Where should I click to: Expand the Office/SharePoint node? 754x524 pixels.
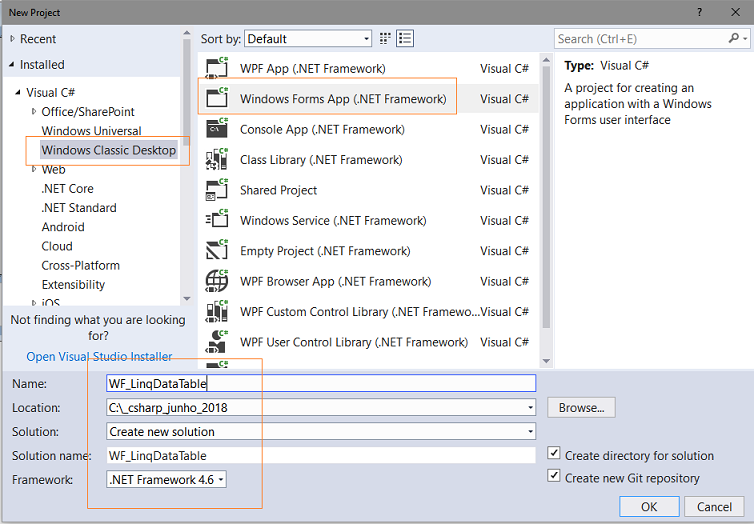click(34, 111)
